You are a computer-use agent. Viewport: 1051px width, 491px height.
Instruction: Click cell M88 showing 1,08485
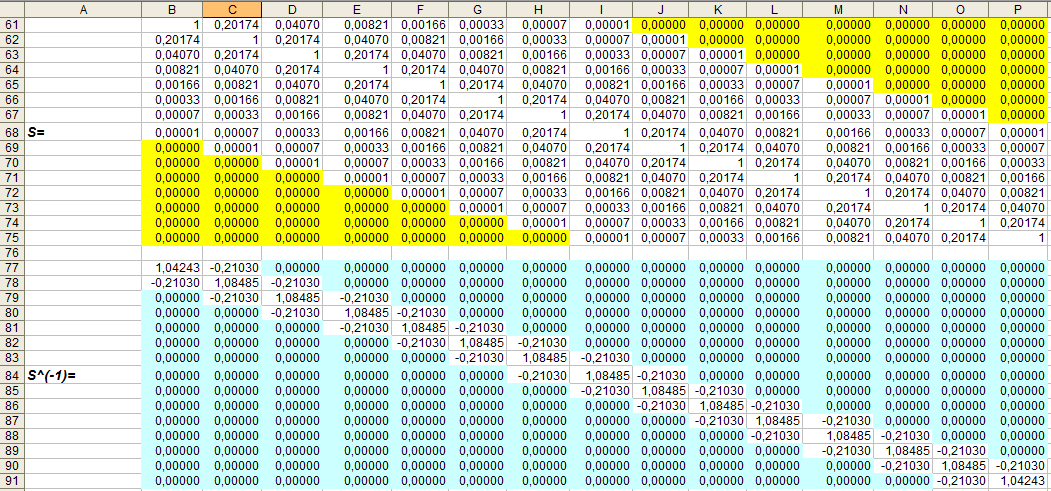[x=839, y=435]
